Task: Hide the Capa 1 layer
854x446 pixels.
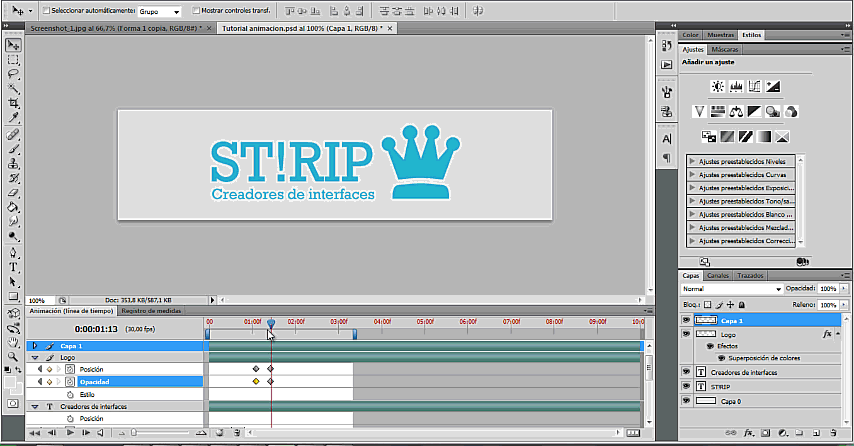Action: 686,320
